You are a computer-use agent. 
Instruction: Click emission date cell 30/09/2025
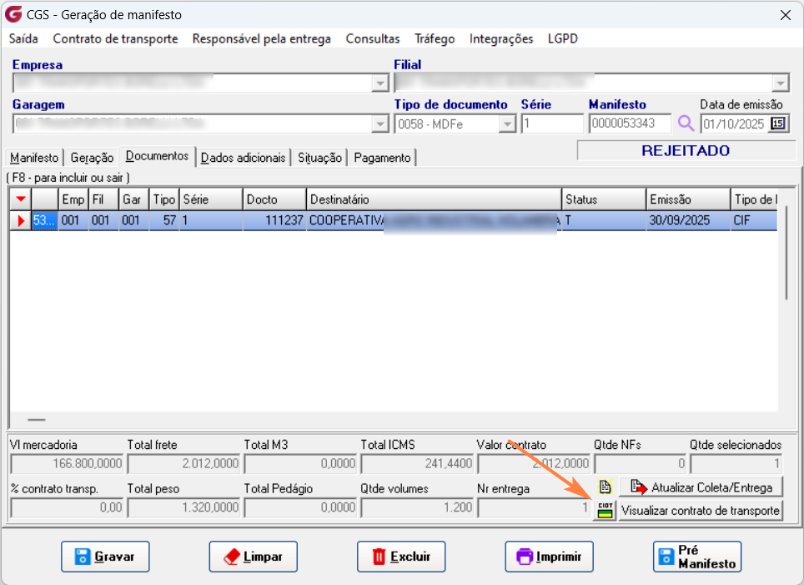[688, 220]
